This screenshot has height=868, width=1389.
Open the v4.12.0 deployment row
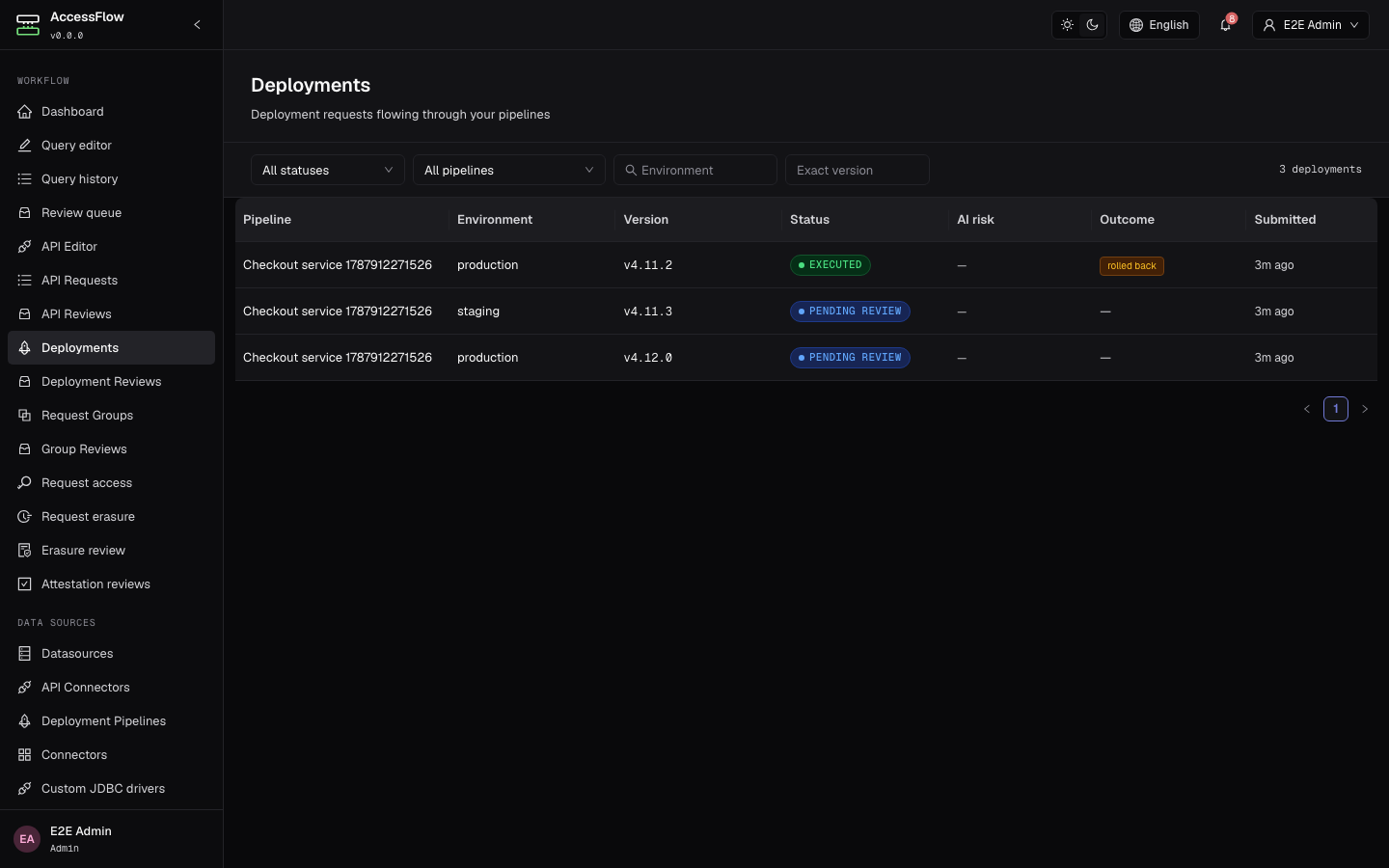(806, 358)
